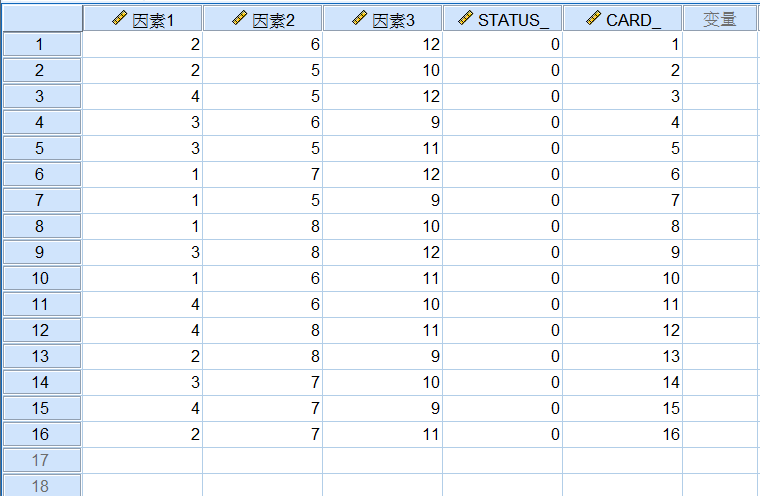Select row header 1
The image size is (760, 496).
(x=42, y=45)
